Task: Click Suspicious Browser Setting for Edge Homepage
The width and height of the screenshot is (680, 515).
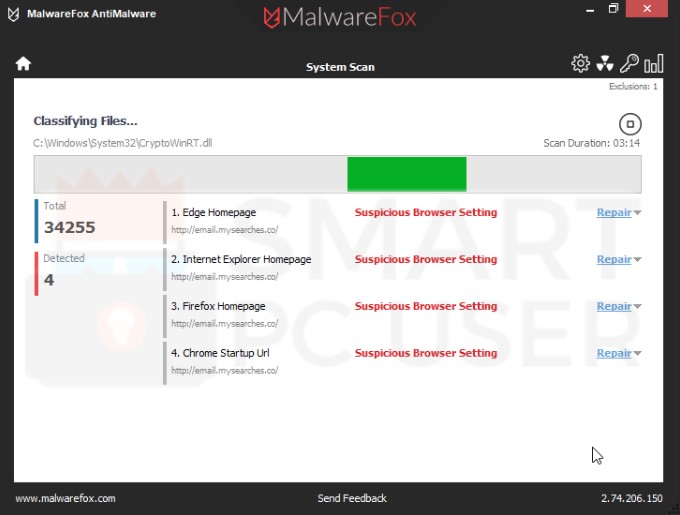Action: coord(426,212)
